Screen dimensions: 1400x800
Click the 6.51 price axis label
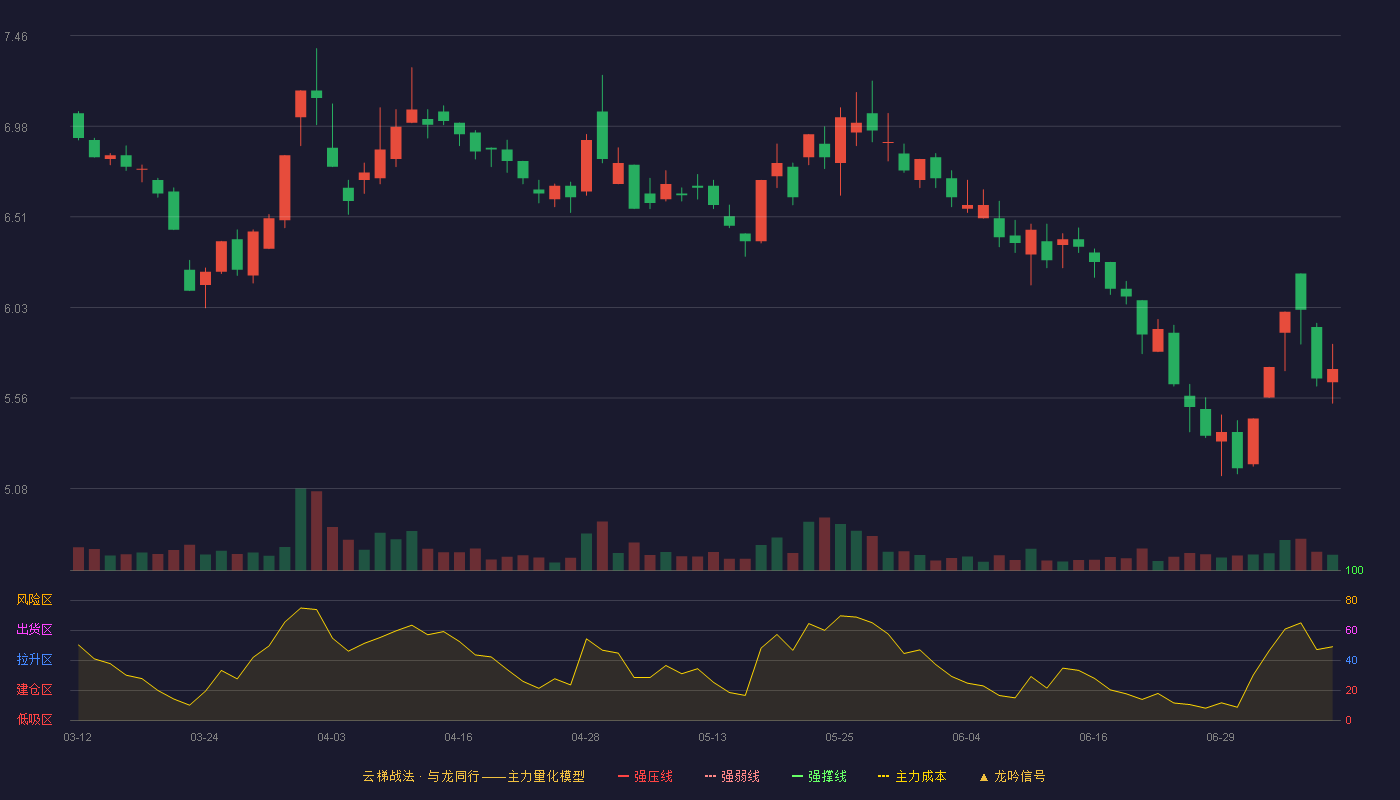[x=16, y=218]
